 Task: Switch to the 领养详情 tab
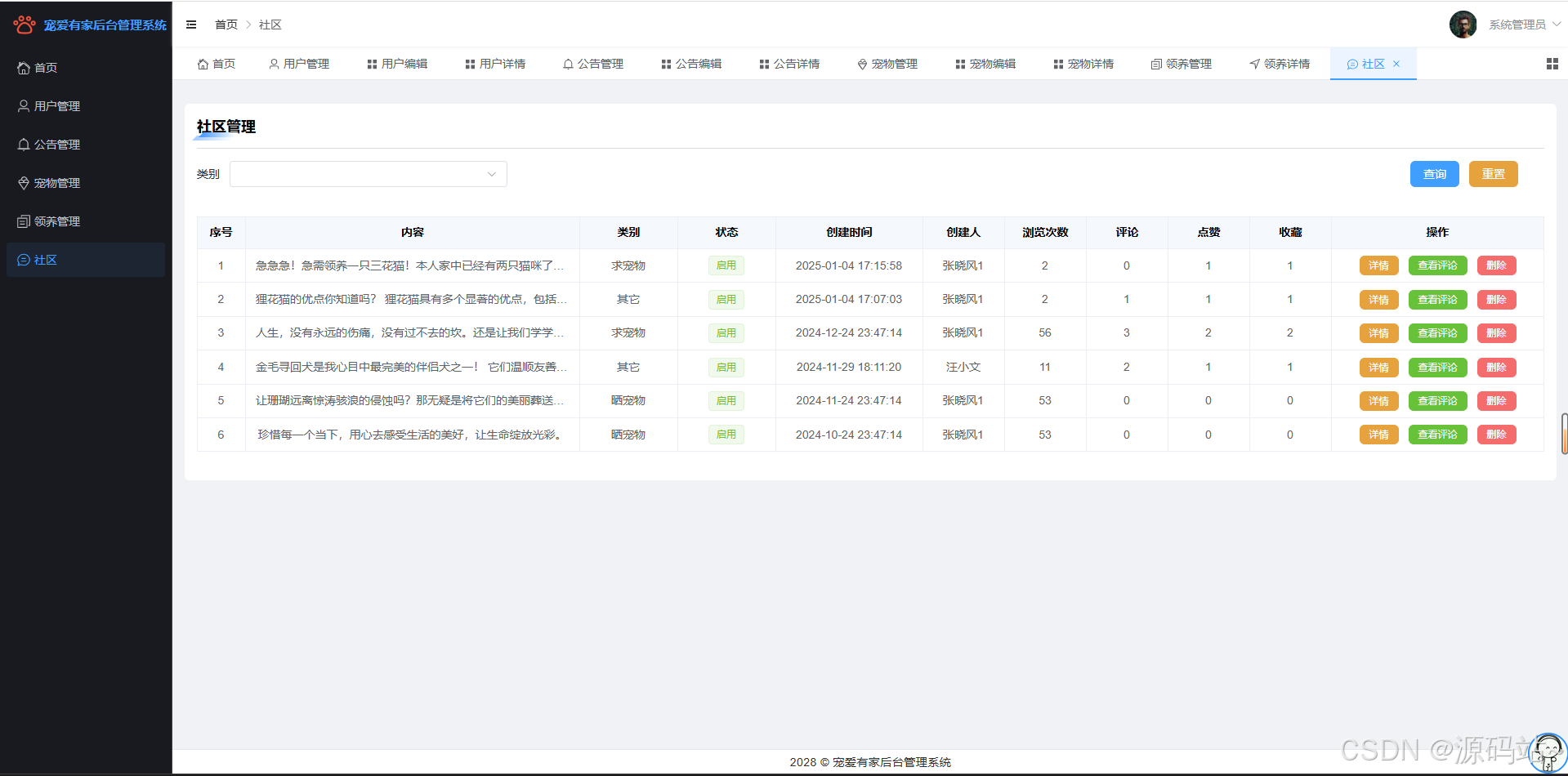click(x=1280, y=64)
